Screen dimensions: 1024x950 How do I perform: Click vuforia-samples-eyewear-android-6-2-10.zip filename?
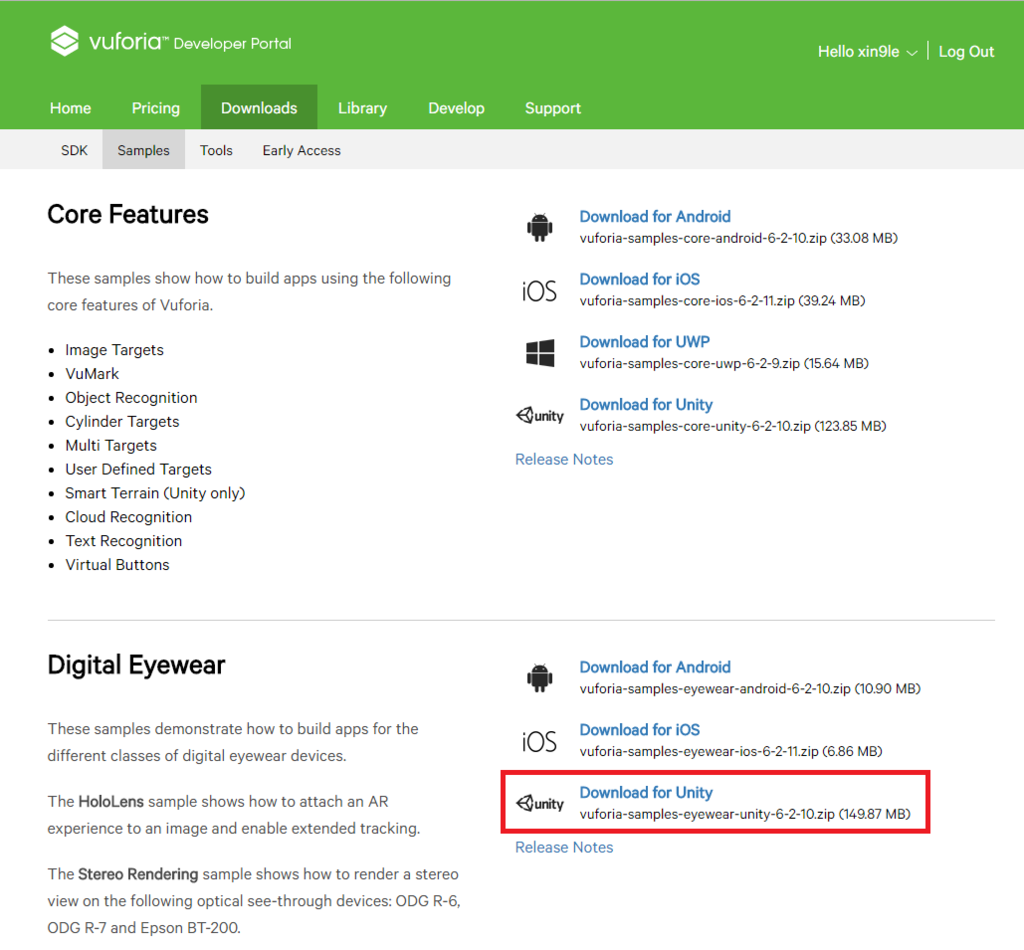click(x=715, y=689)
